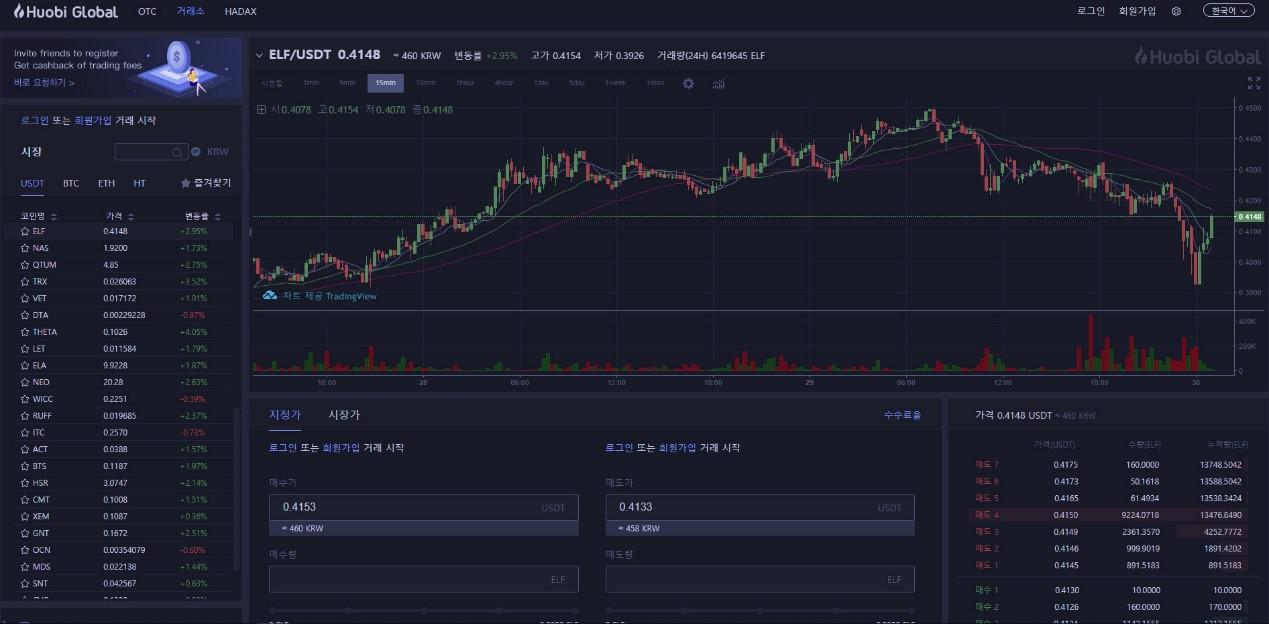
Task: Click the market list scrollbar
Action: coord(237,490)
